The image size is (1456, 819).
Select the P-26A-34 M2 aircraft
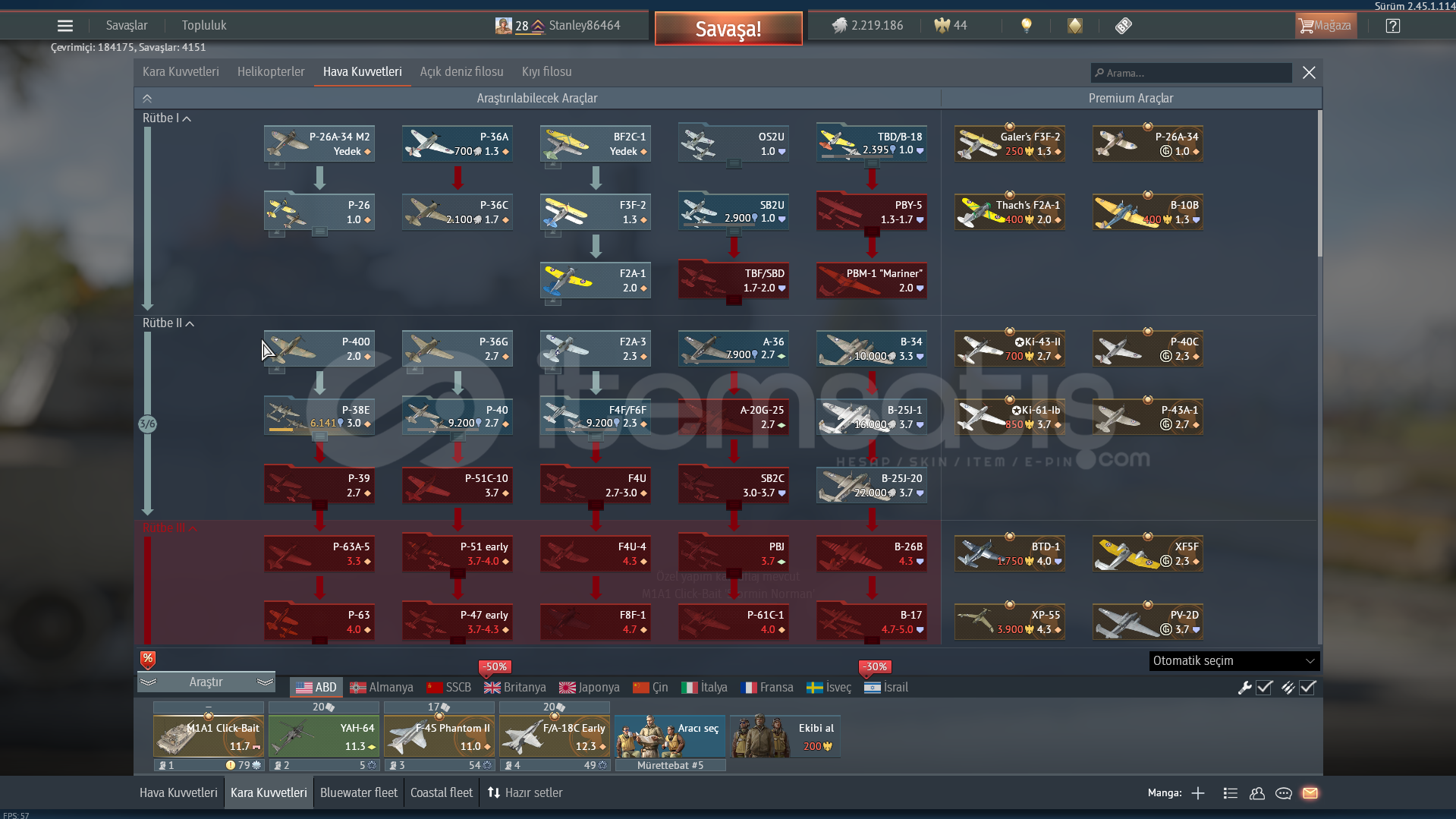pos(319,143)
